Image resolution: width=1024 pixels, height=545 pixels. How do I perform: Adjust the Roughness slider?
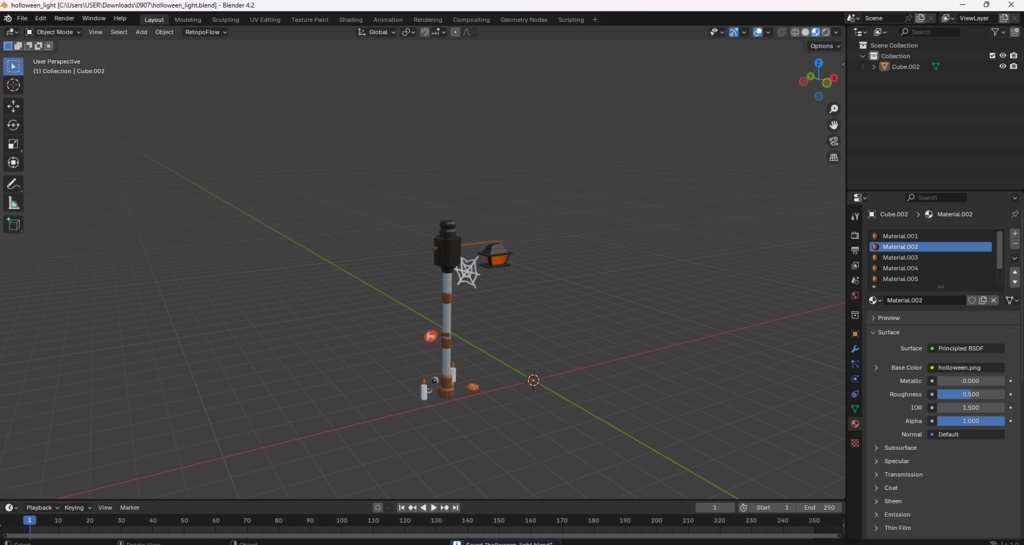click(970, 394)
